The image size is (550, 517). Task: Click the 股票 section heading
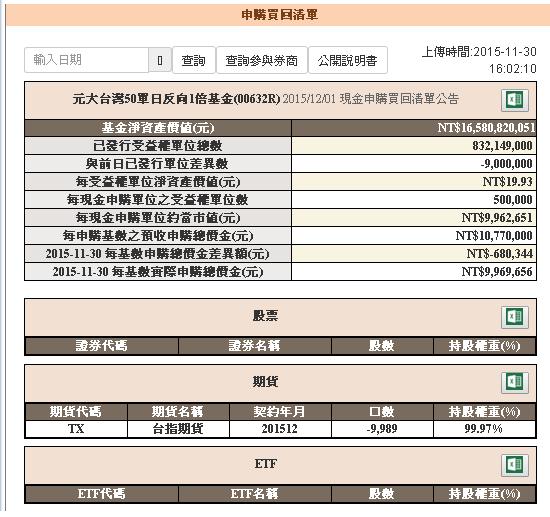[266, 316]
